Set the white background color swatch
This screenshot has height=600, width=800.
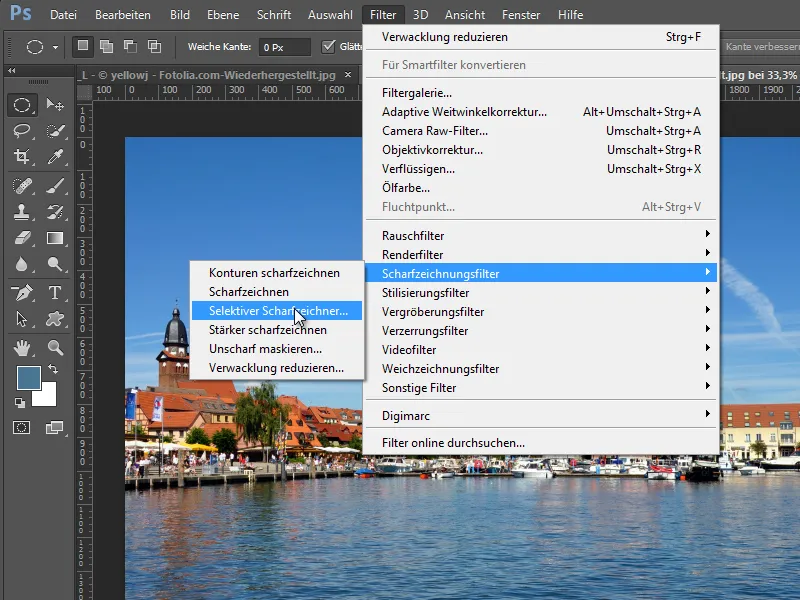(x=46, y=396)
